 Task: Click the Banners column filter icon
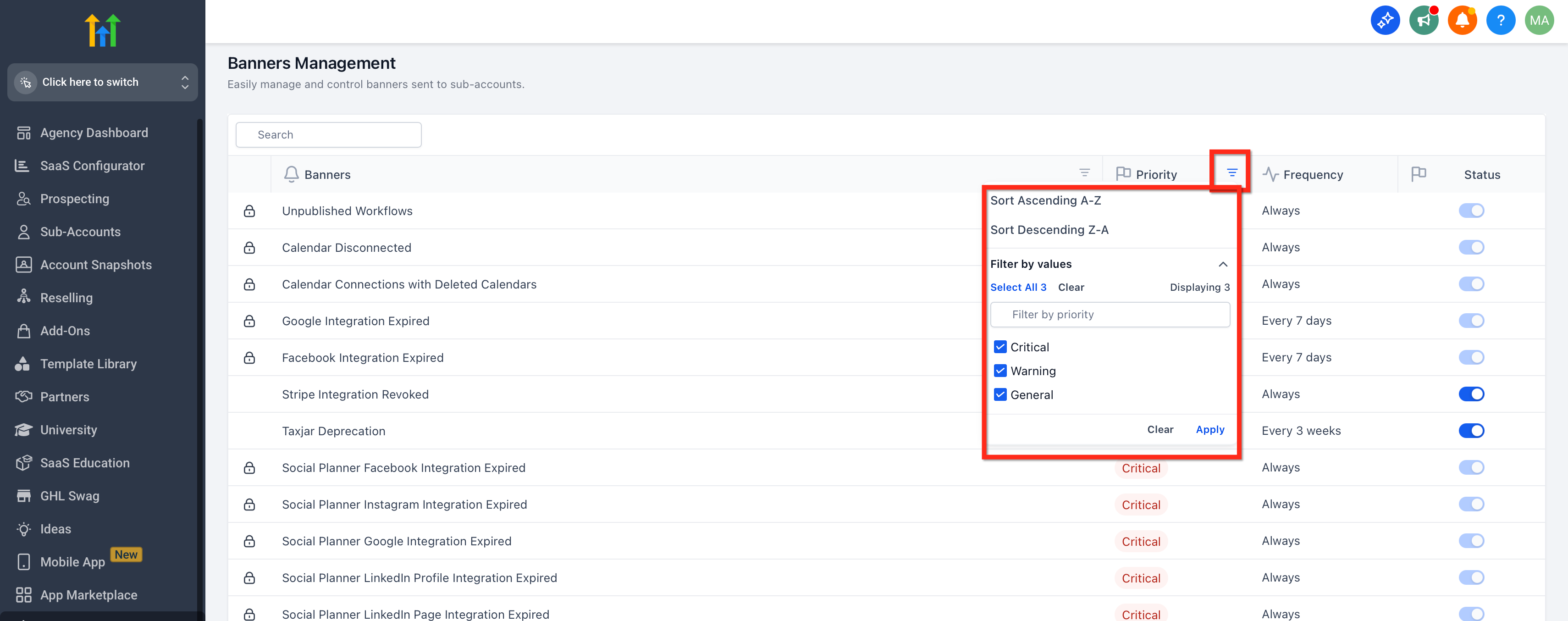coord(1084,173)
